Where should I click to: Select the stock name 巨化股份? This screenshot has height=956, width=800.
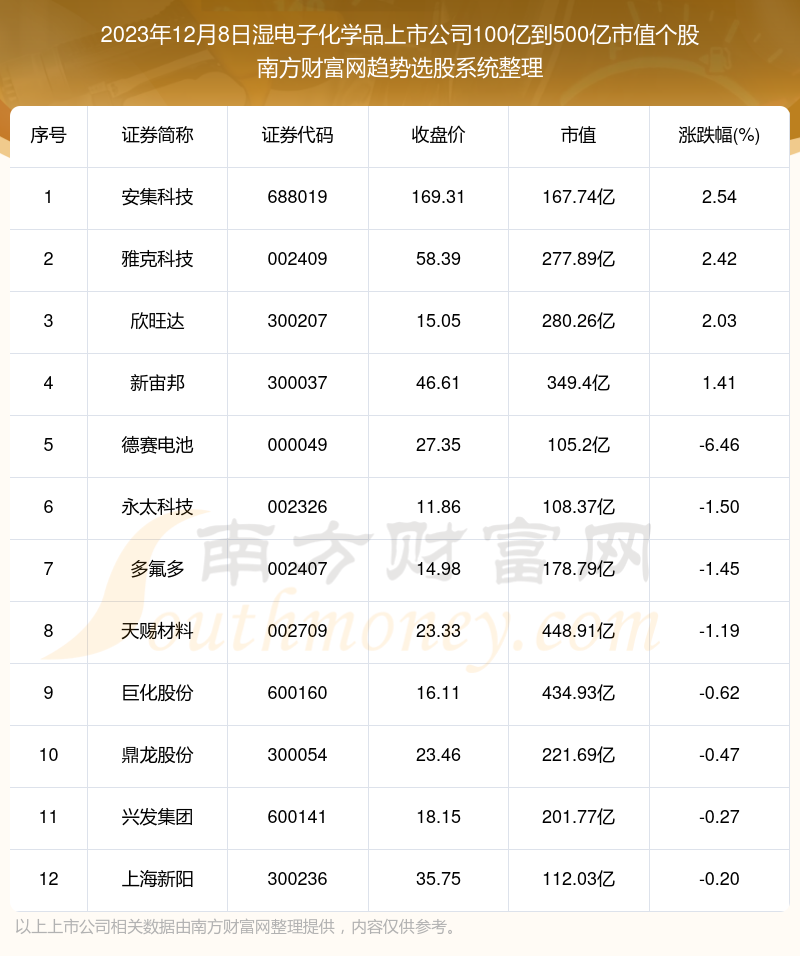[157, 693]
